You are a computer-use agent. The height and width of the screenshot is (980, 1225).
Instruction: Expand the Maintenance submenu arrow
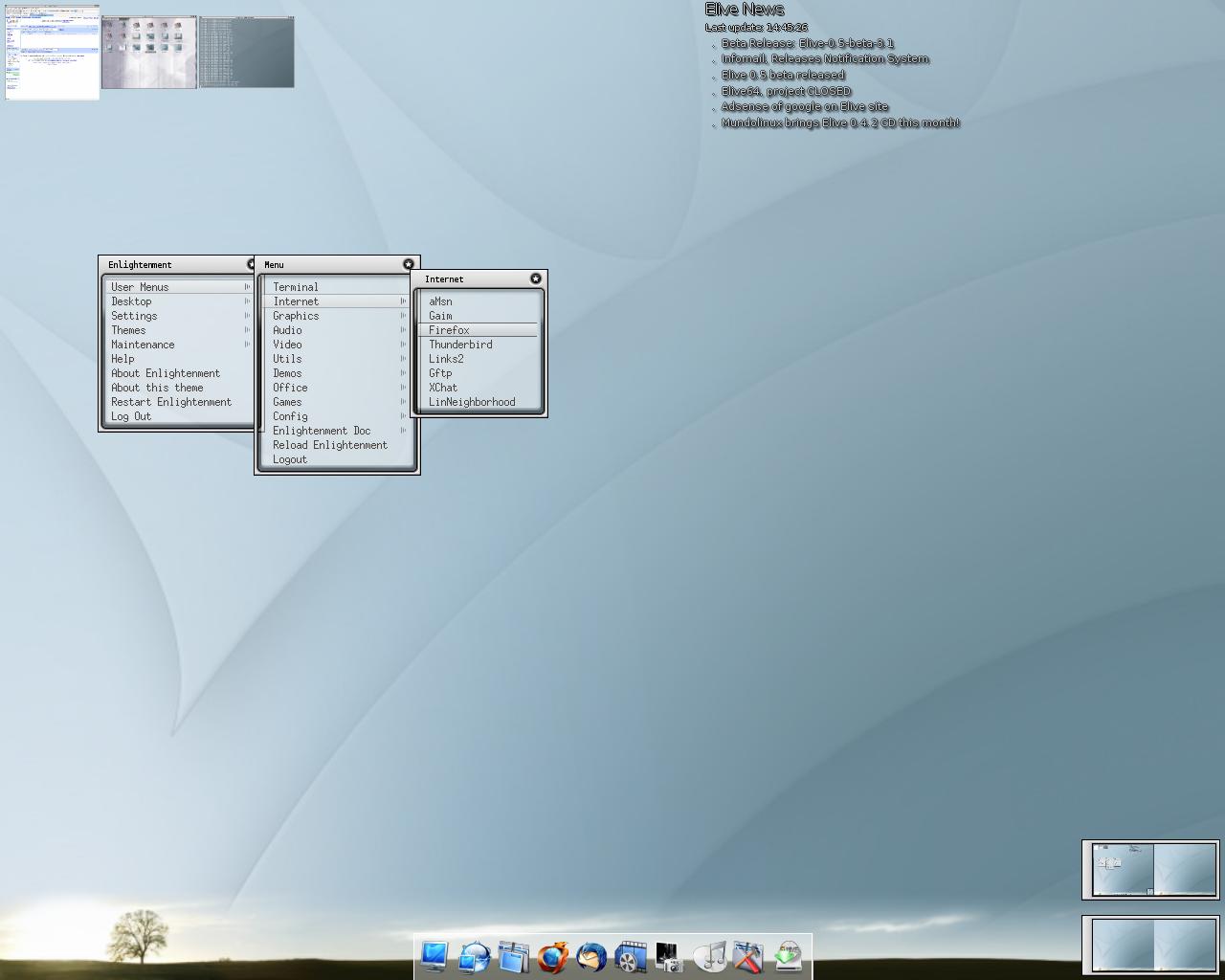247,345
